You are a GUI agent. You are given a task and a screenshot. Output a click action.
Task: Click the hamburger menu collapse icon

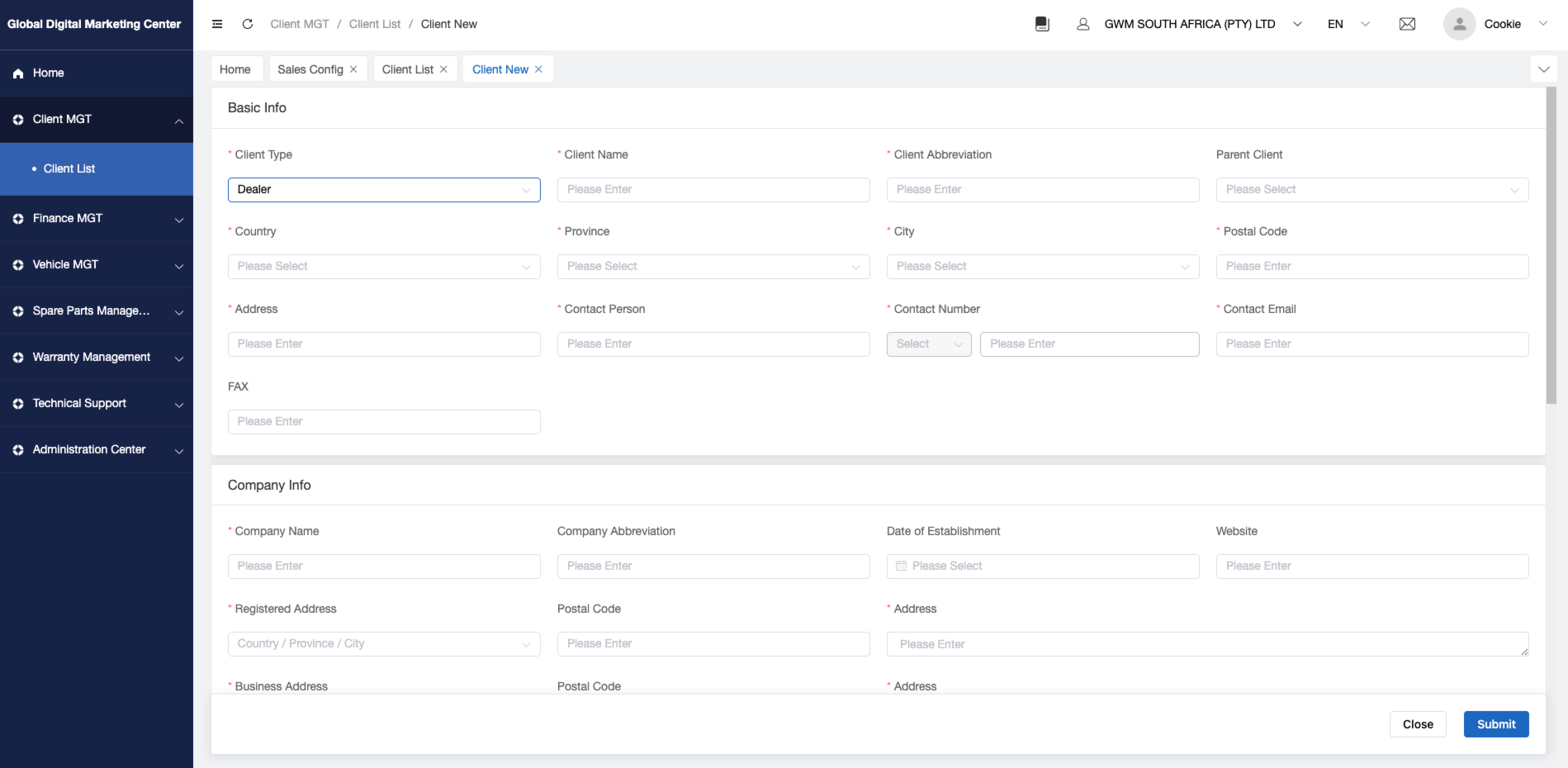coord(217,24)
